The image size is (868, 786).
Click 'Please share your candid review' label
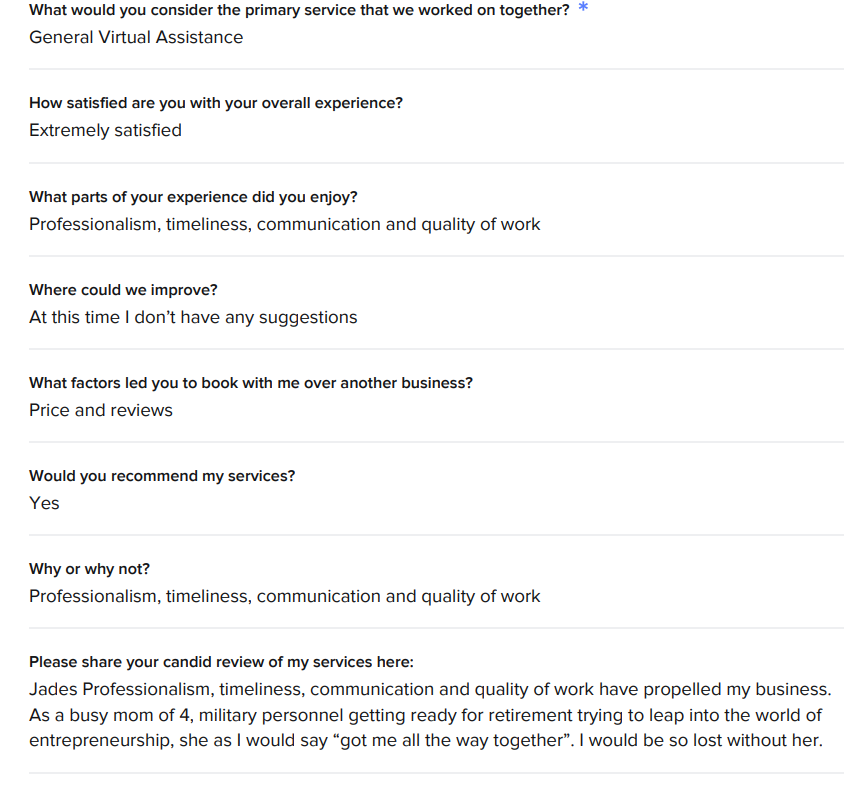[x=221, y=662]
